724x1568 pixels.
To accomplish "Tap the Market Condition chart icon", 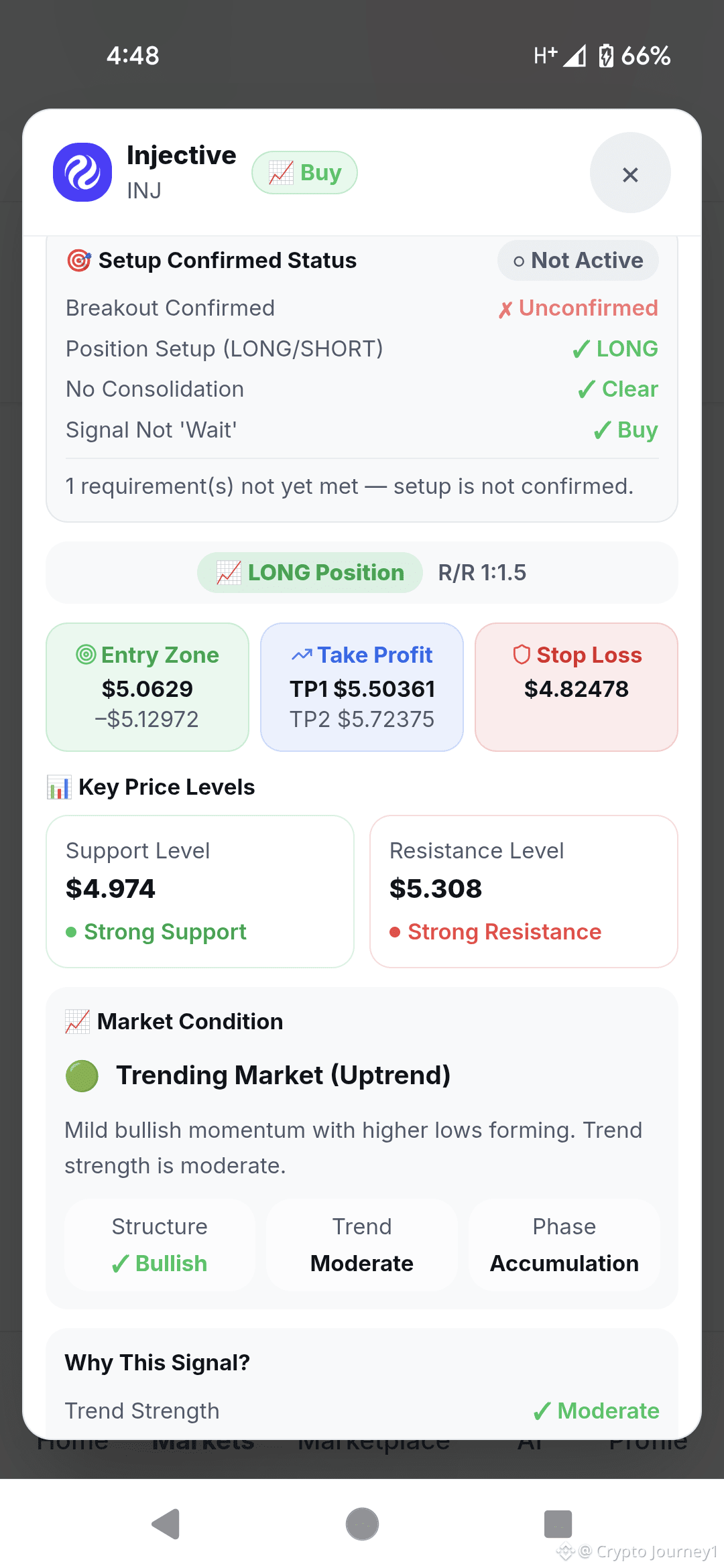I will point(77,1022).
